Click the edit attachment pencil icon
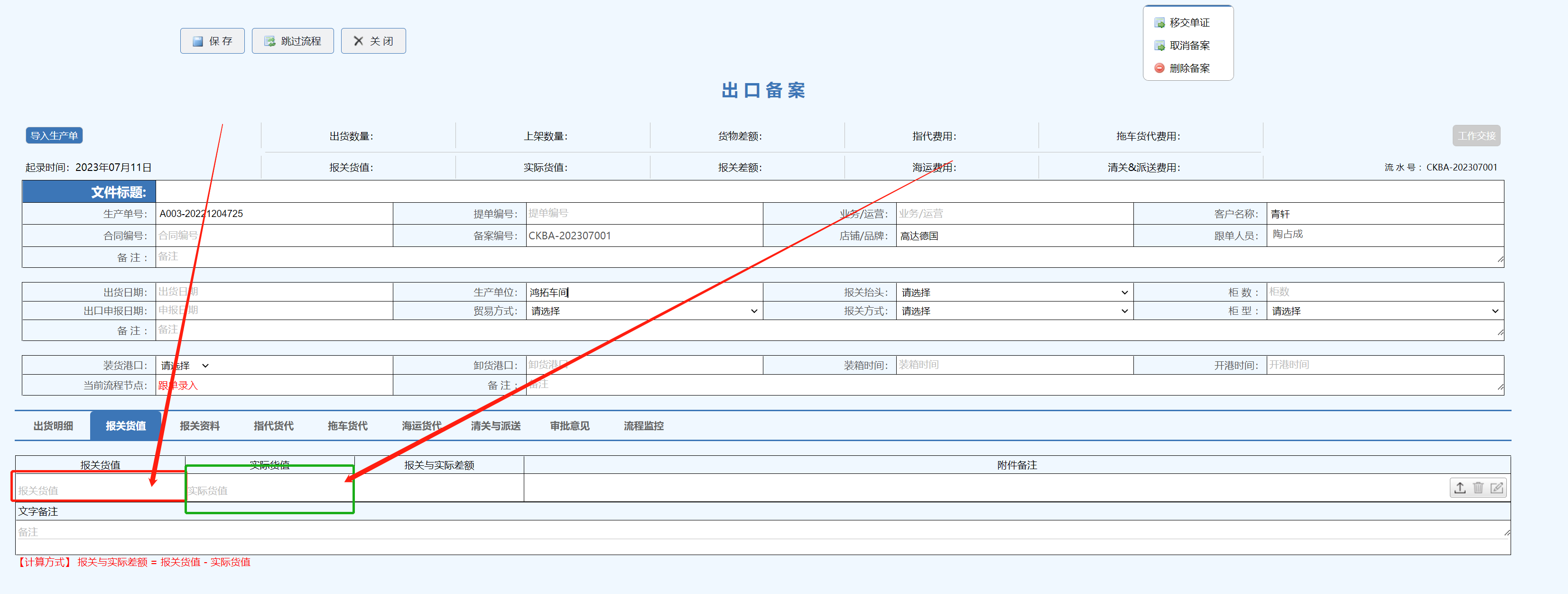The height and width of the screenshot is (594, 1568). point(1496,488)
